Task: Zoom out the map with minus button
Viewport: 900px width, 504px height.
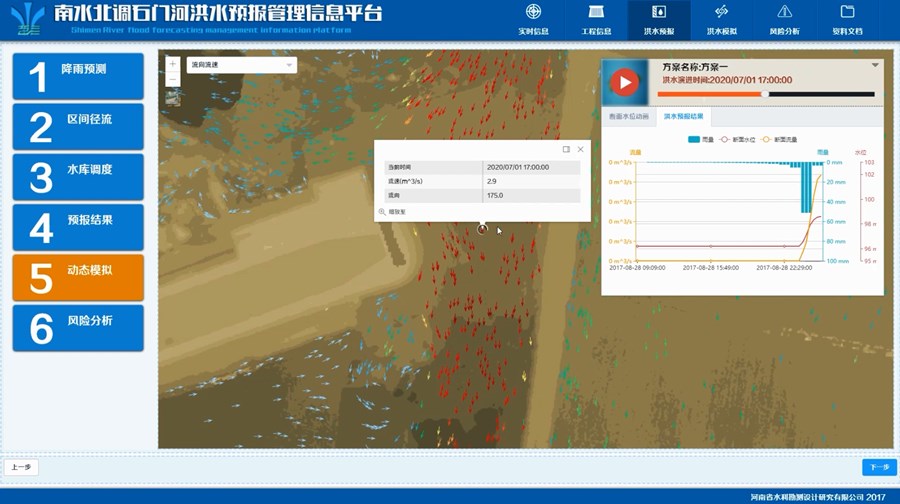Action: tap(173, 78)
